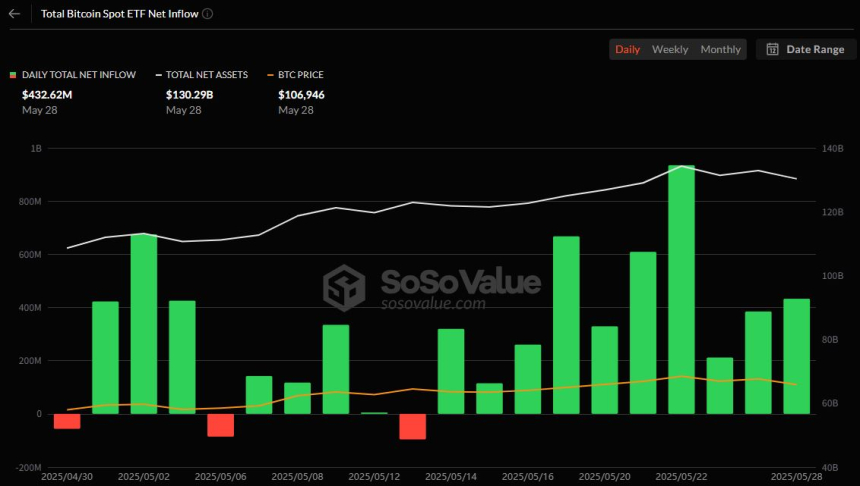The width and height of the screenshot is (860, 486).
Task: Click the $432.62M daily net inflow value
Action: (47, 95)
